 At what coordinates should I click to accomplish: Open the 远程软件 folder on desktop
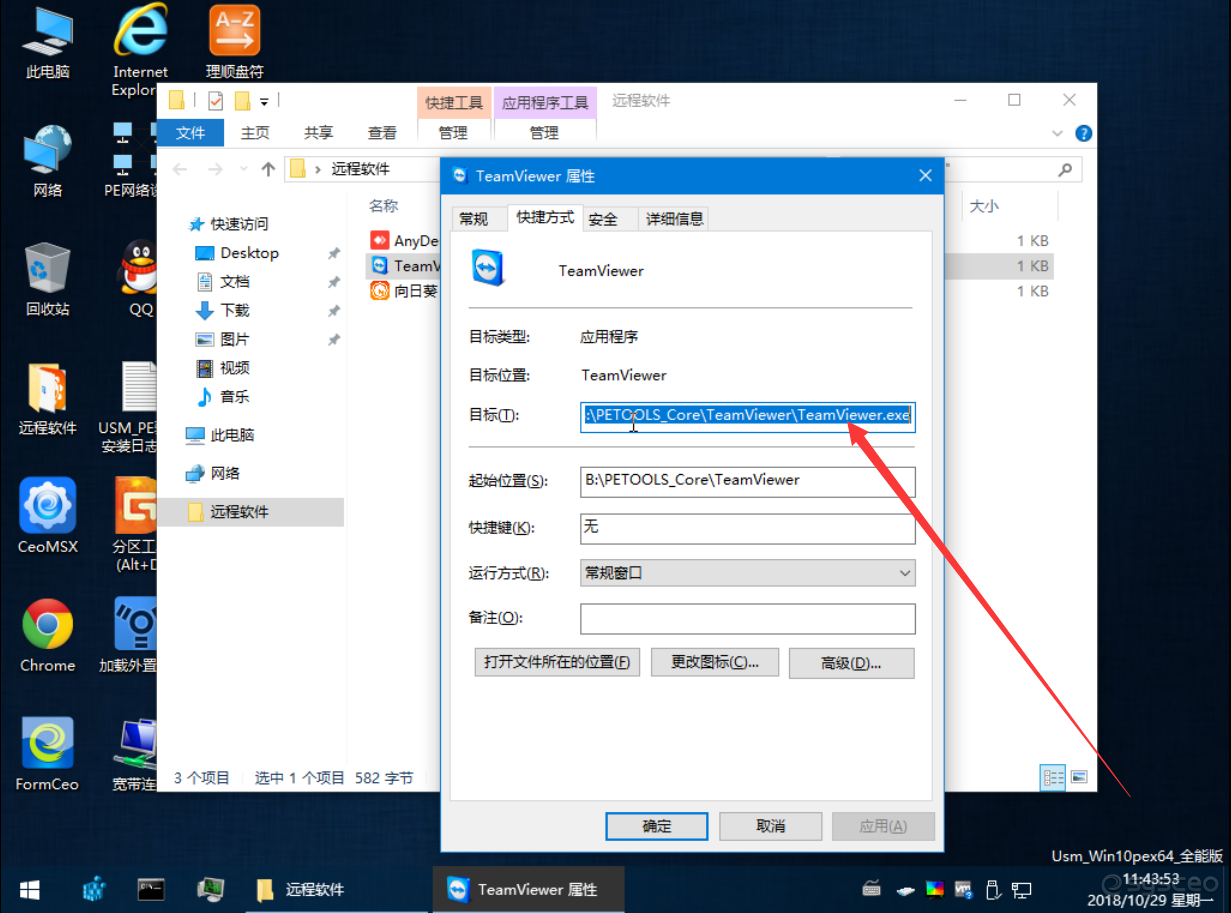[x=47, y=399]
